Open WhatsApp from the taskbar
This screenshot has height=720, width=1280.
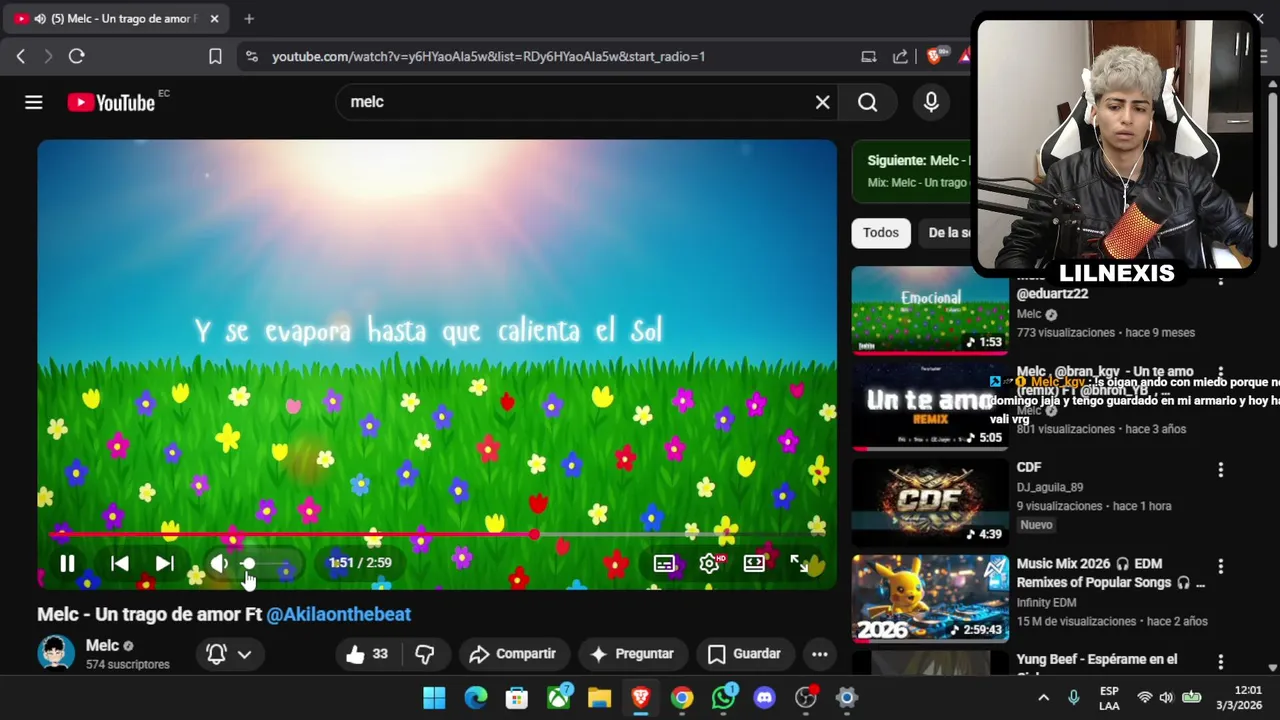(x=723, y=698)
